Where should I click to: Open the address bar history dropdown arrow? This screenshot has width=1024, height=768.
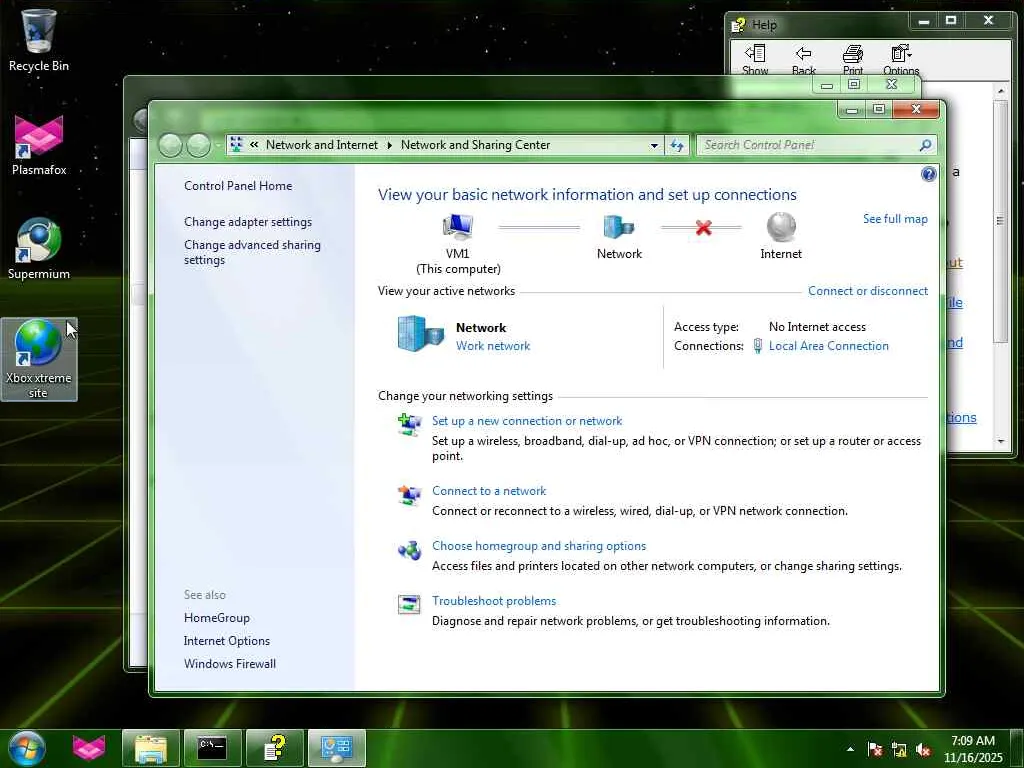[654, 145]
